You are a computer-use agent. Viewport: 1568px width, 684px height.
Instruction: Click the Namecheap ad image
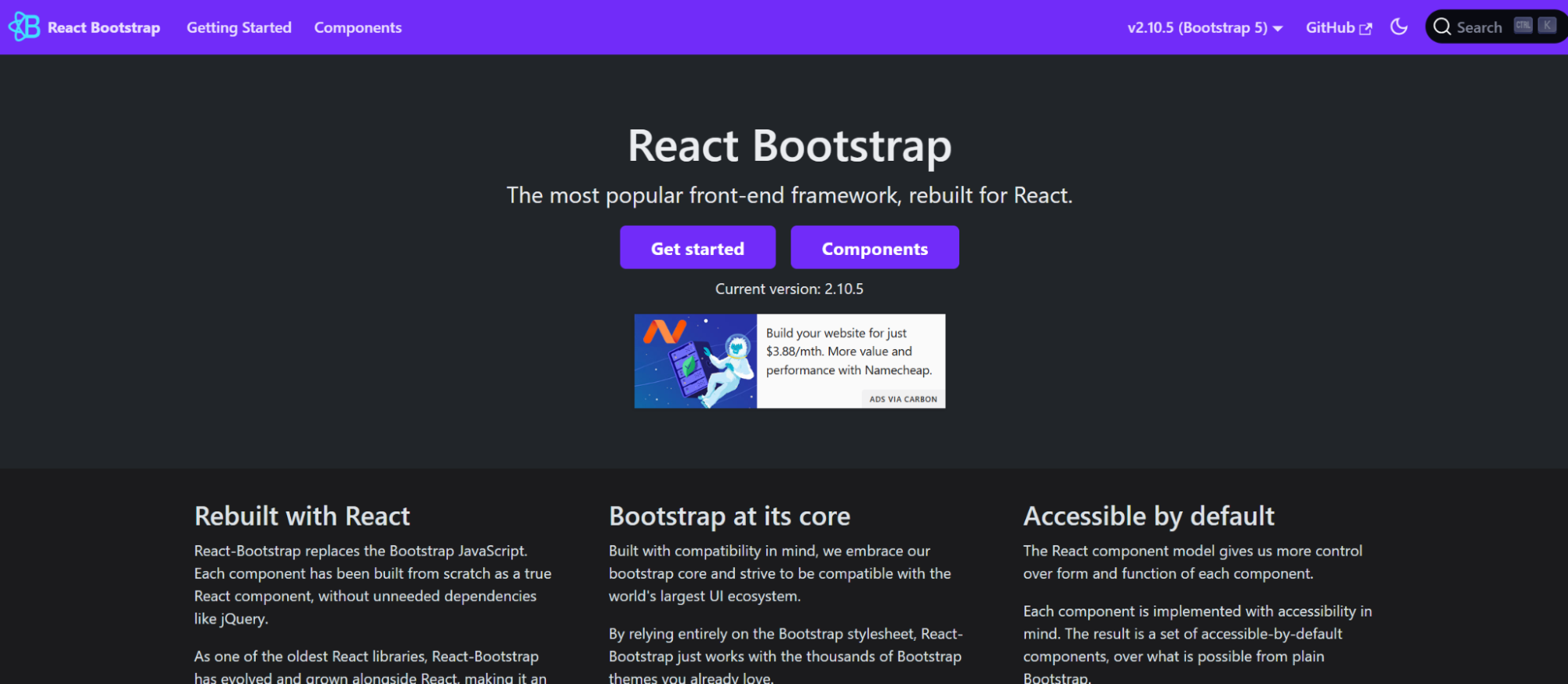pos(696,361)
